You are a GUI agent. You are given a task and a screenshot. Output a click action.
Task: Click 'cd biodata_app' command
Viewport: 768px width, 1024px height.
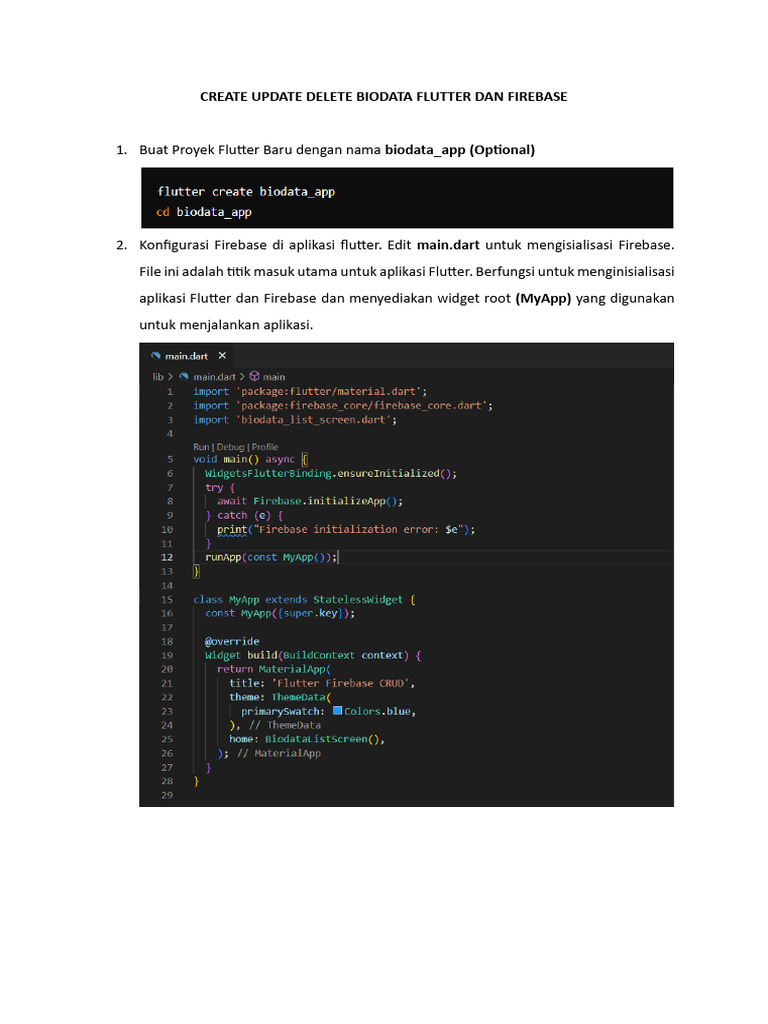[x=204, y=212]
